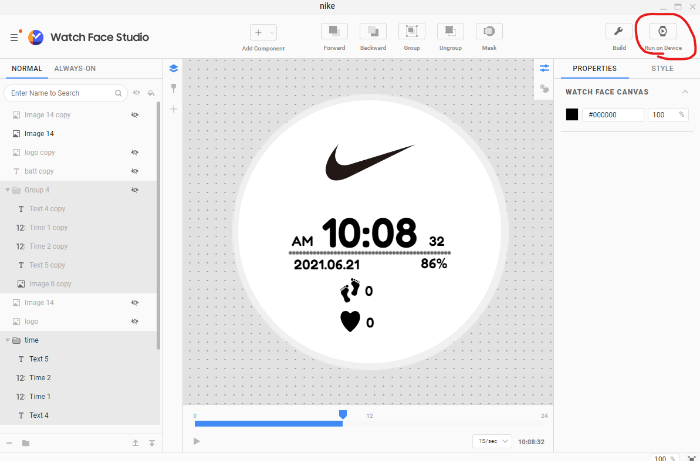Switch to the ALWAYS-ON tab
The image size is (700, 461).
point(75,68)
